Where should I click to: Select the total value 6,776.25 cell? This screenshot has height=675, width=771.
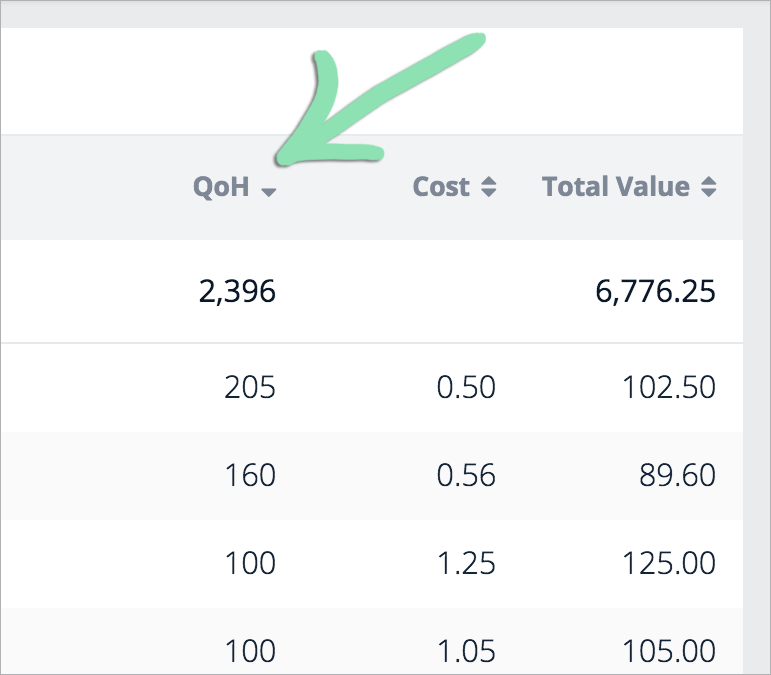pos(655,291)
